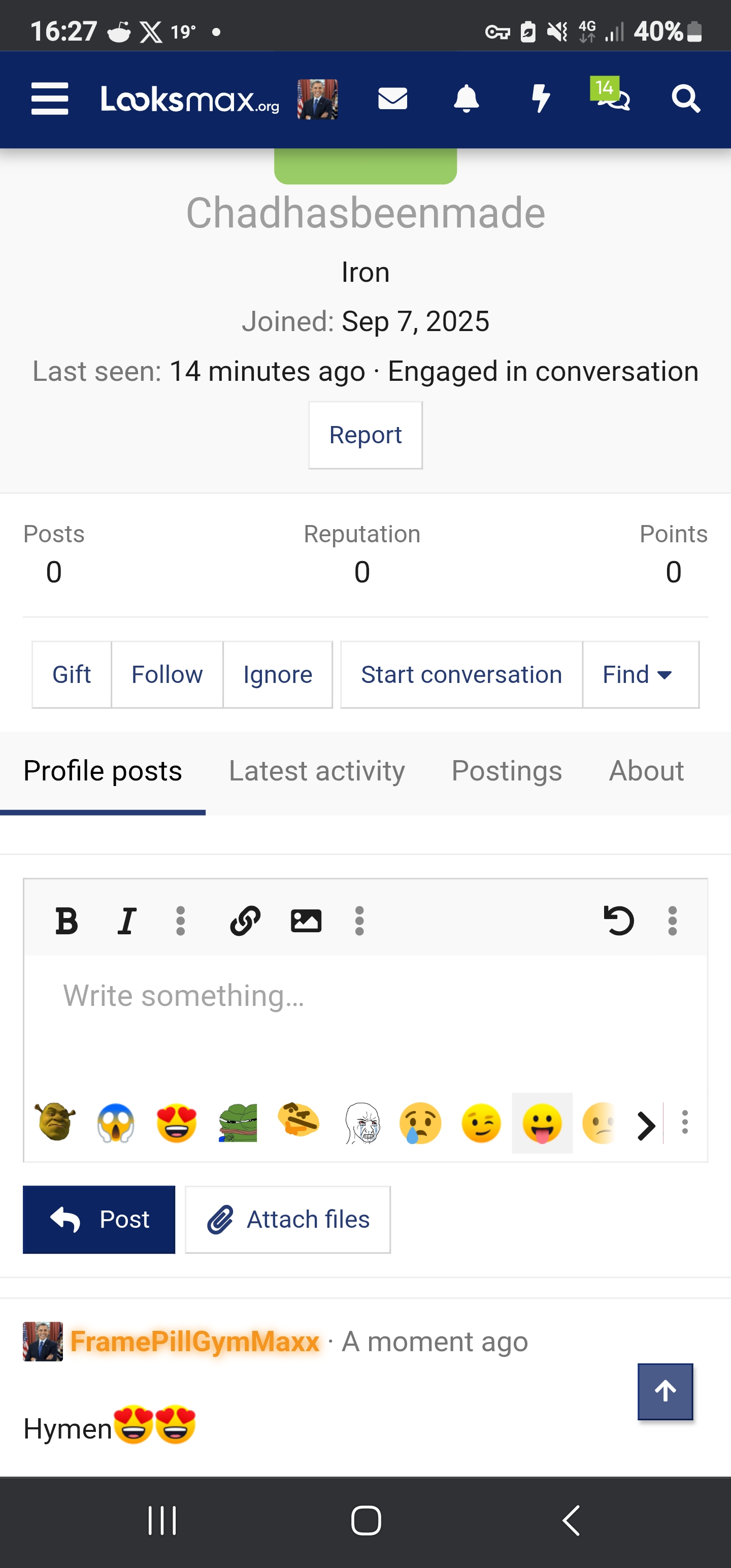Open the alerts bell icon
Image resolution: width=731 pixels, height=1568 pixels.
point(466,99)
